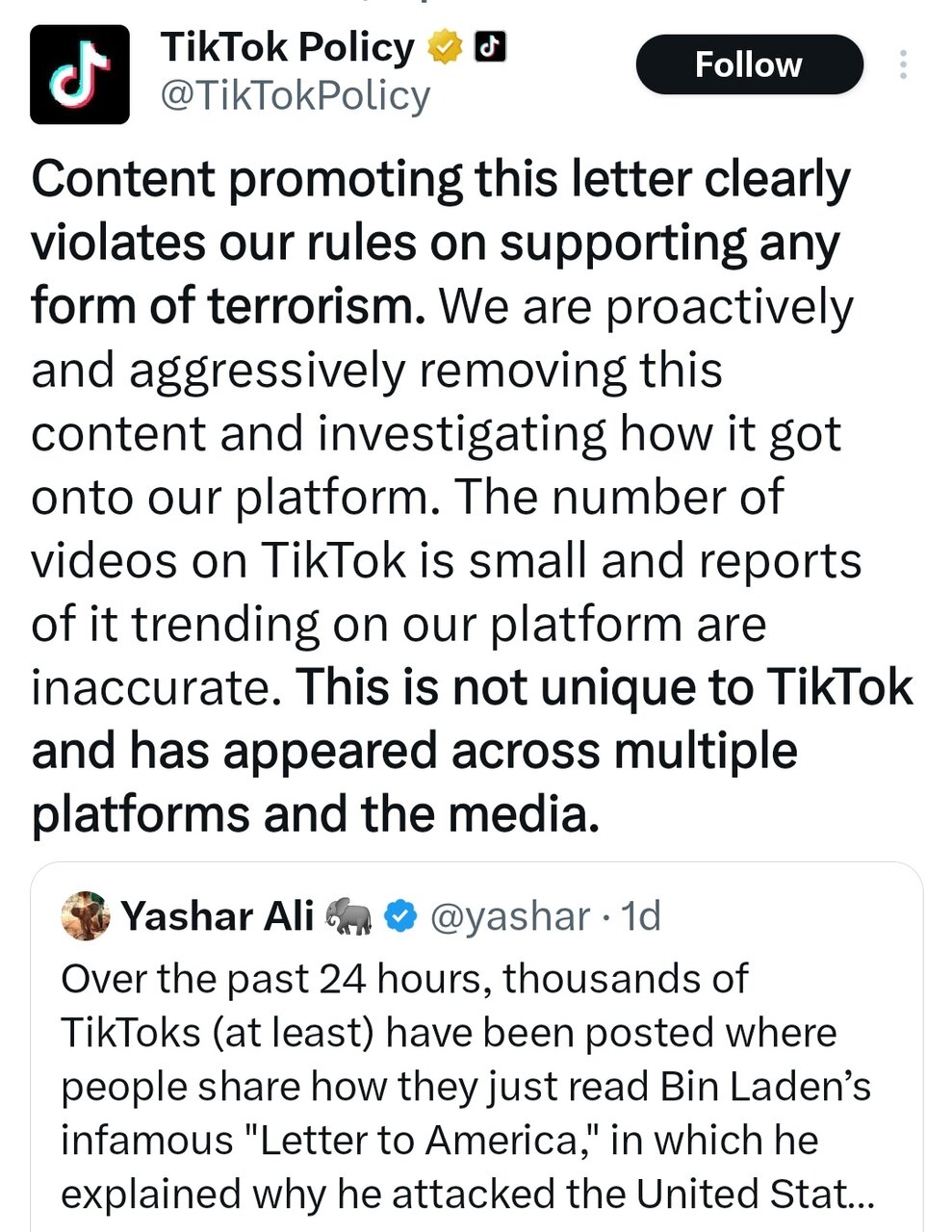Open the TikTok Policy display name
The height and width of the screenshot is (1232, 952).
point(287,47)
